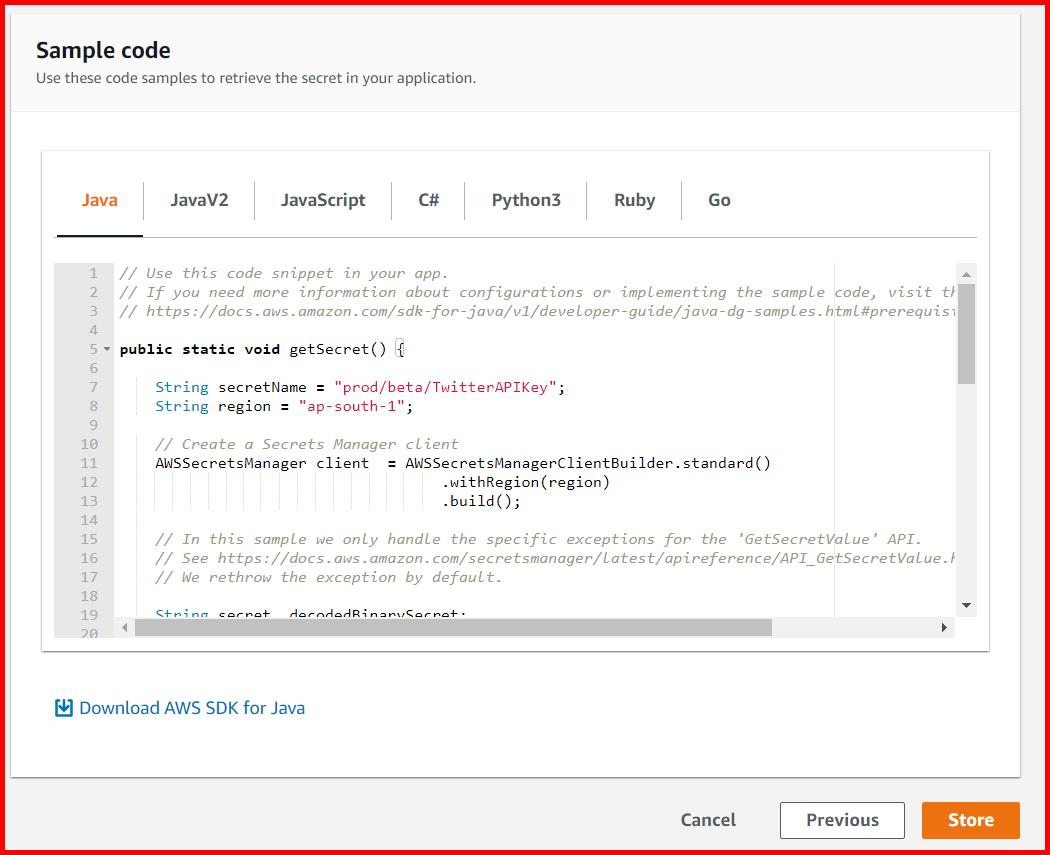Click the horizontal scrollbar left arrow
1050x855 pixels.
(x=124, y=628)
